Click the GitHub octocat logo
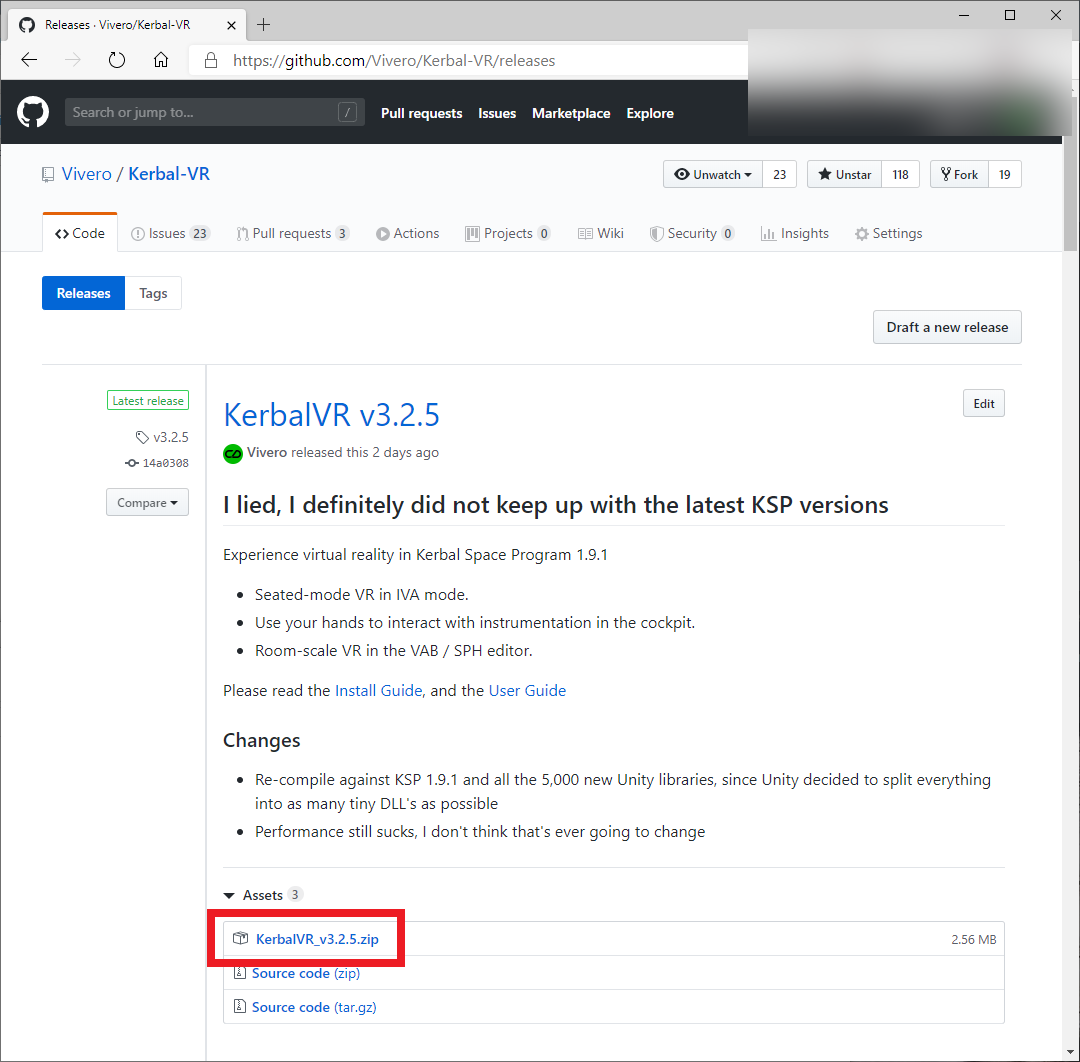Image resolution: width=1080 pixels, height=1062 pixels. 32,112
